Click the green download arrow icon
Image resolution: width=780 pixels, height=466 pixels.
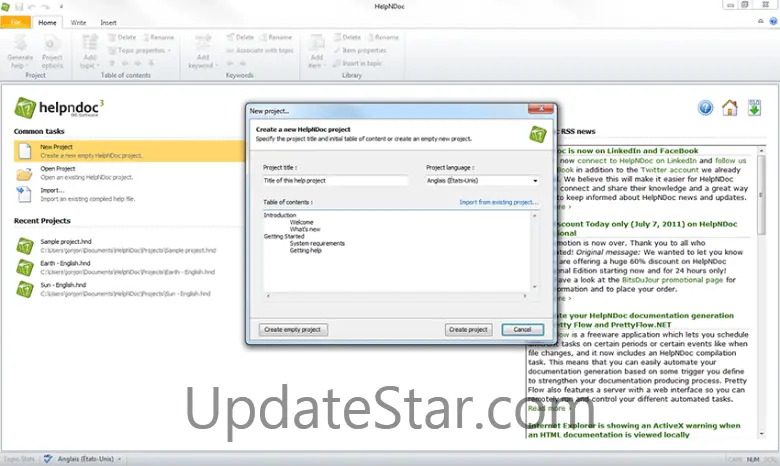754,107
